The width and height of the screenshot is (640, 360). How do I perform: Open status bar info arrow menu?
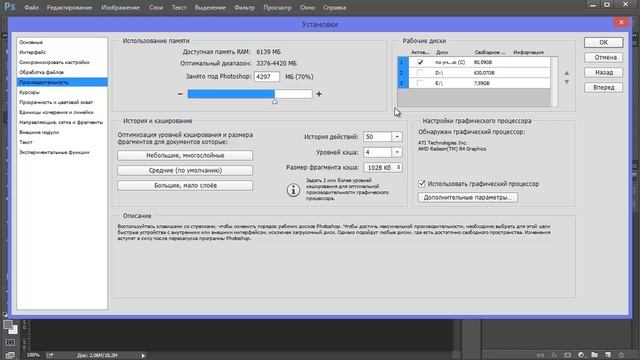[x=143, y=356]
